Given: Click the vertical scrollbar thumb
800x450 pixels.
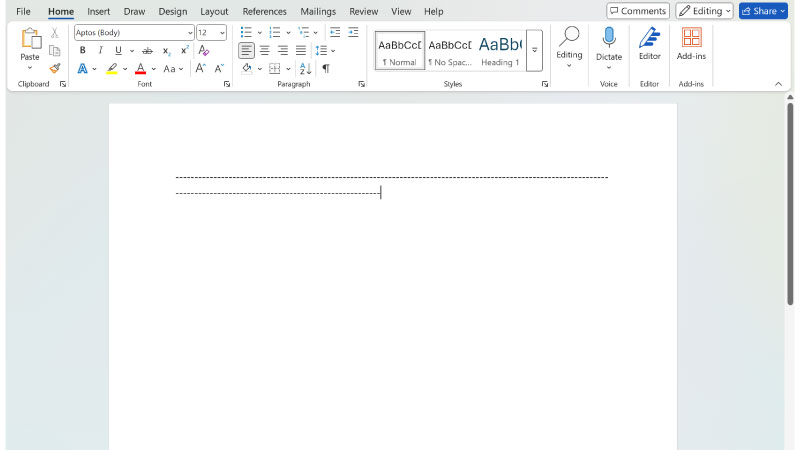Looking at the screenshot, I should pos(790,204).
